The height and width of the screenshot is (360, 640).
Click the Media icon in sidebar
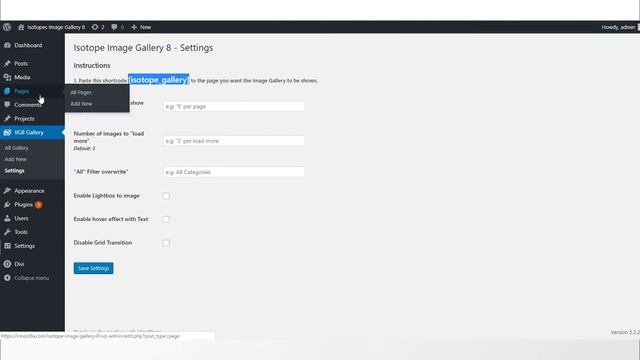click(x=7, y=77)
